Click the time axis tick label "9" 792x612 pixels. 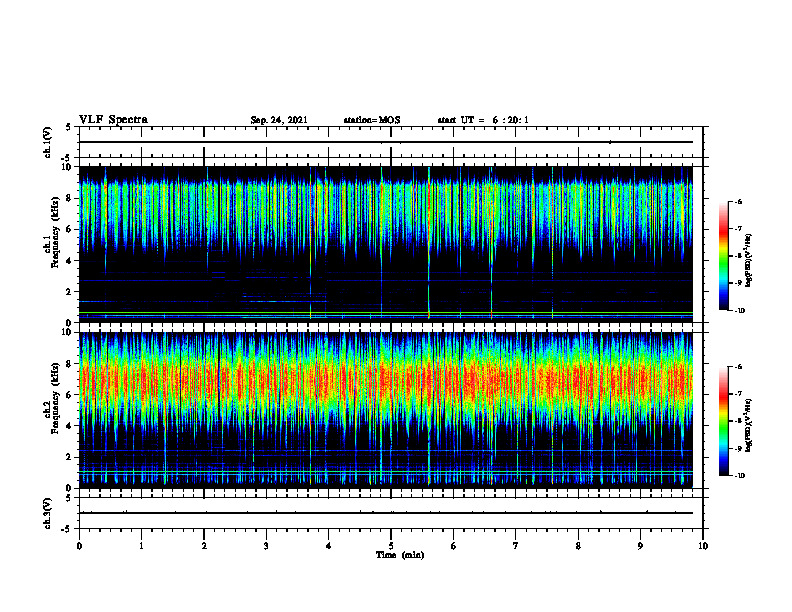click(x=640, y=546)
